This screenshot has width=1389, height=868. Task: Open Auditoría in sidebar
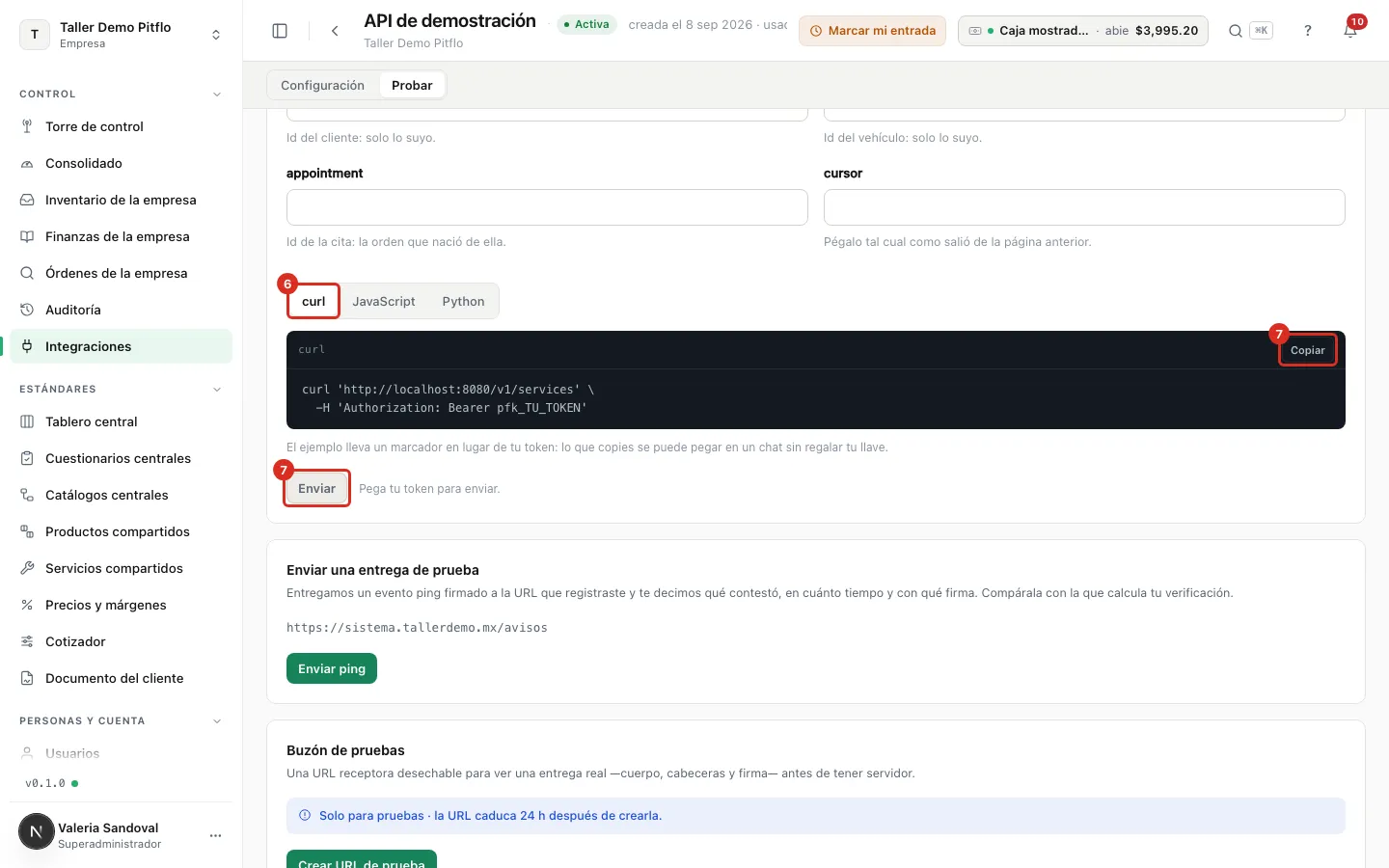(x=121, y=310)
